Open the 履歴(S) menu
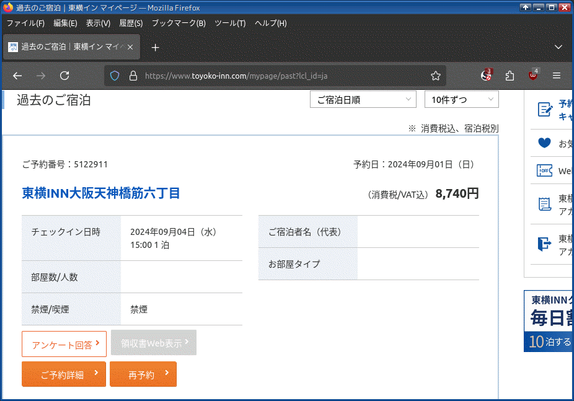The width and height of the screenshot is (574, 401). [x=131, y=23]
